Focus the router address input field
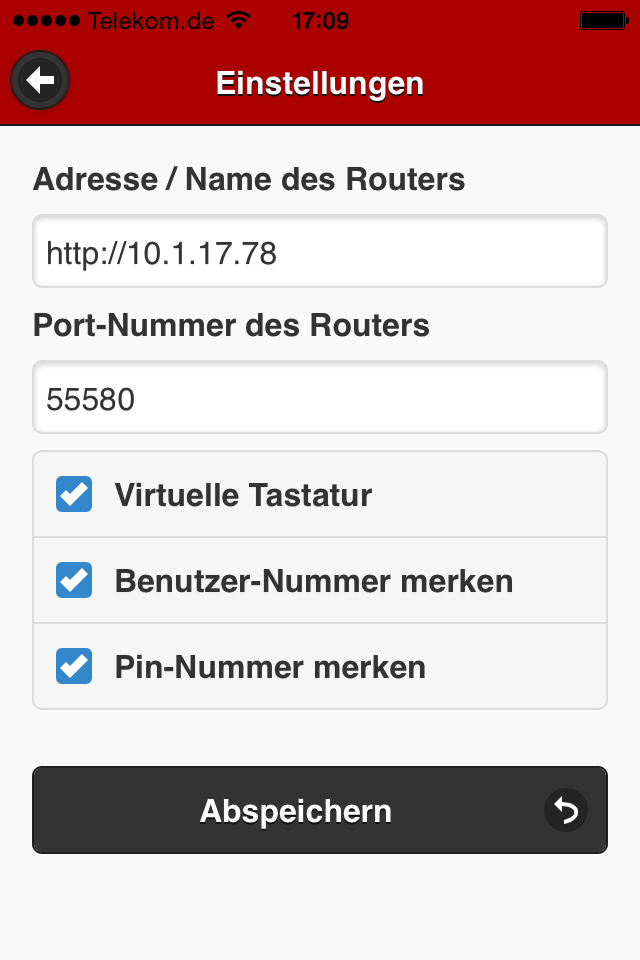The height and width of the screenshot is (960, 640). pyautogui.click(x=320, y=252)
